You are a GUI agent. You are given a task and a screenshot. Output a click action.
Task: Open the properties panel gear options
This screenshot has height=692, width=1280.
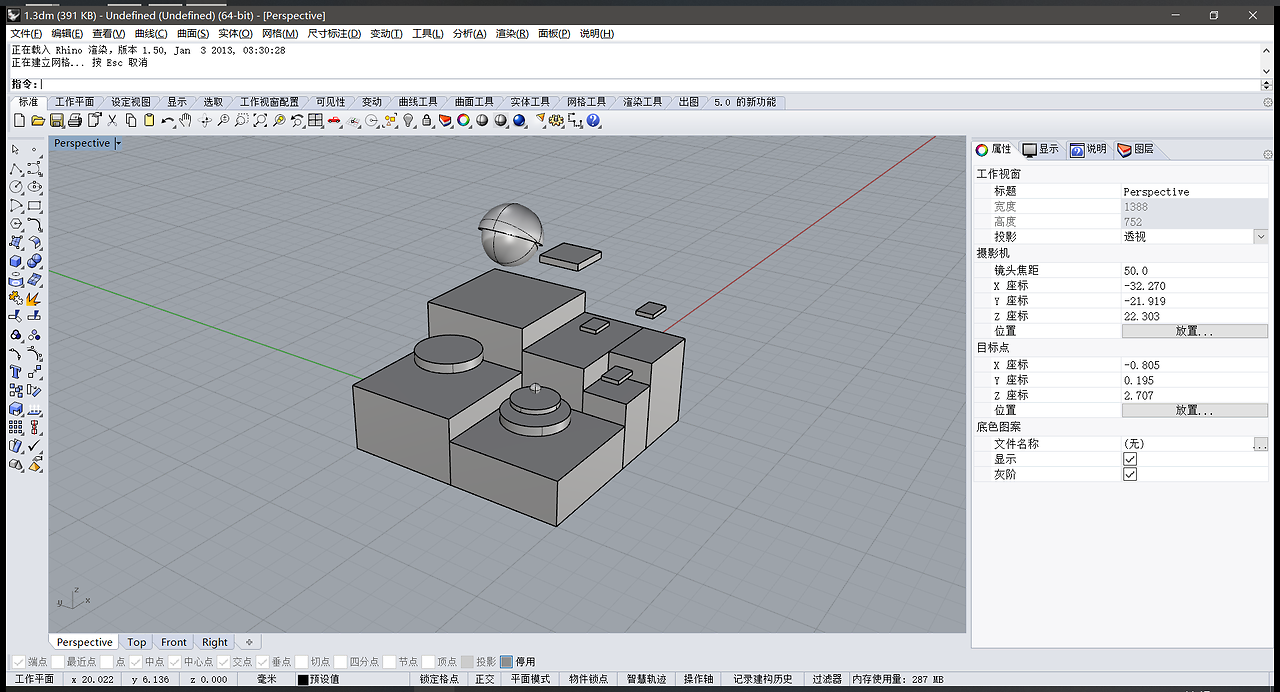(x=1268, y=155)
